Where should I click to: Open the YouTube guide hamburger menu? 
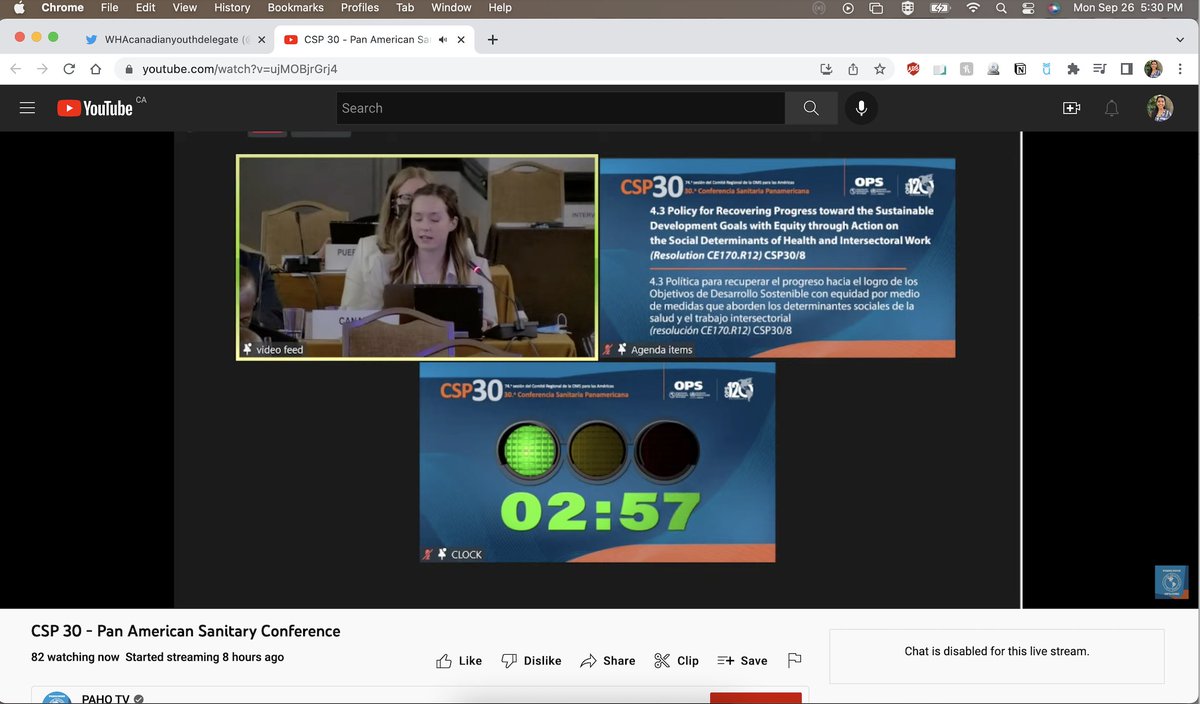coord(27,108)
